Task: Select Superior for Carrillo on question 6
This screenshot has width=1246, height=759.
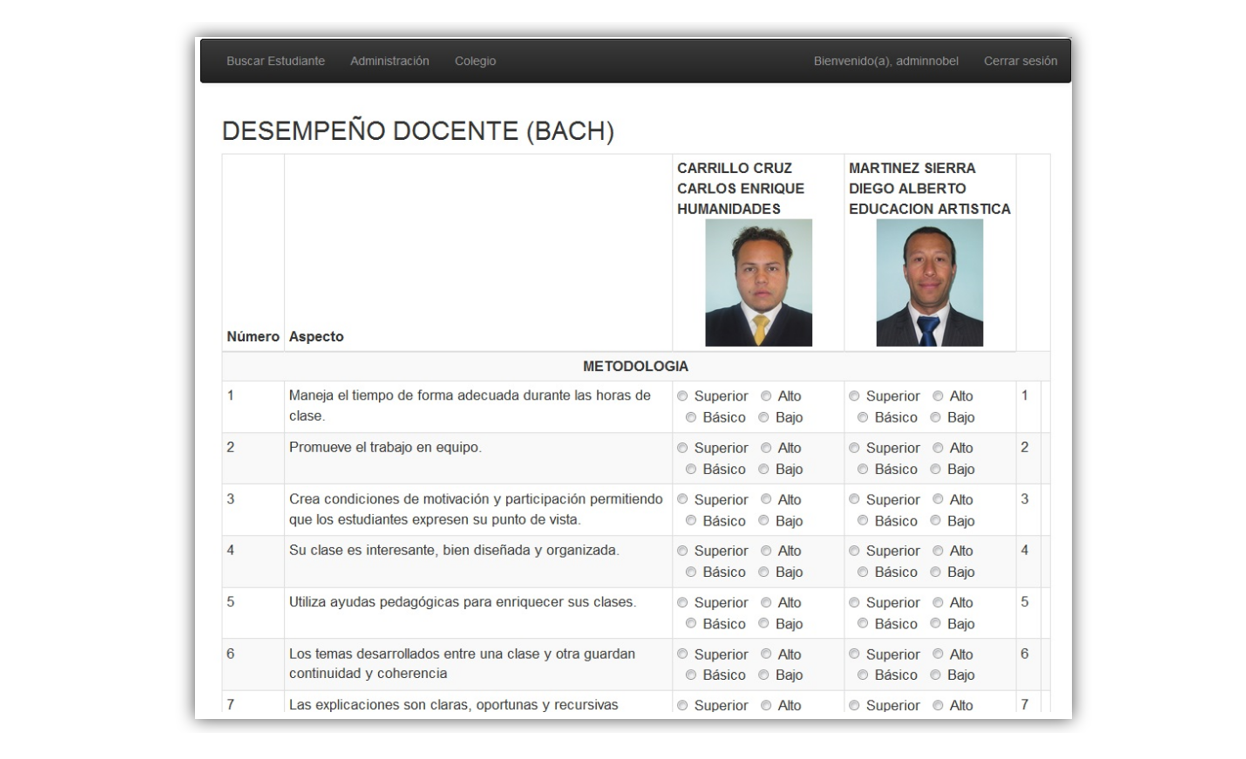Action: click(x=683, y=655)
